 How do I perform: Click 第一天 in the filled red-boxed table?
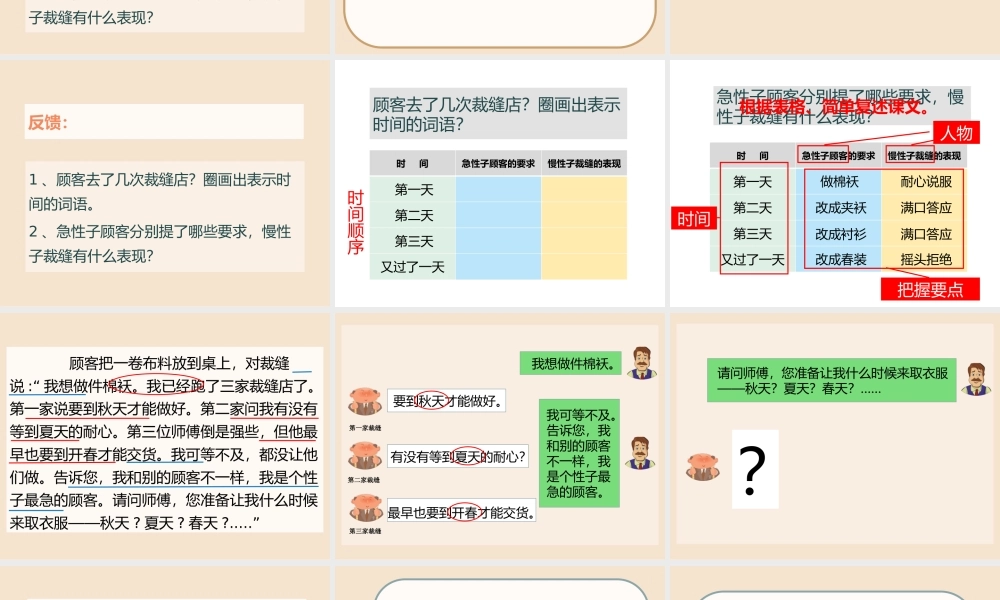[x=753, y=182]
